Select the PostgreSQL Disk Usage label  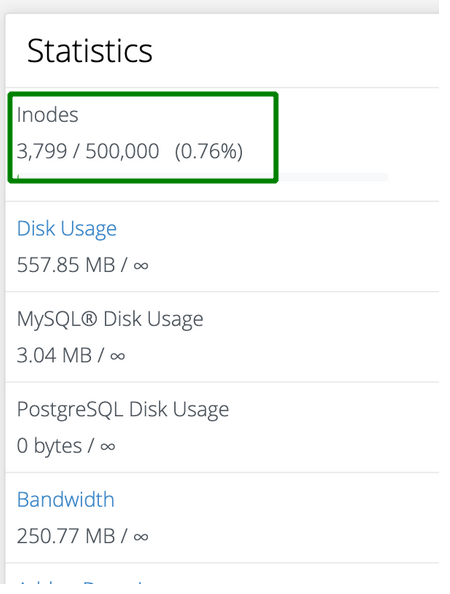point(123,410)
